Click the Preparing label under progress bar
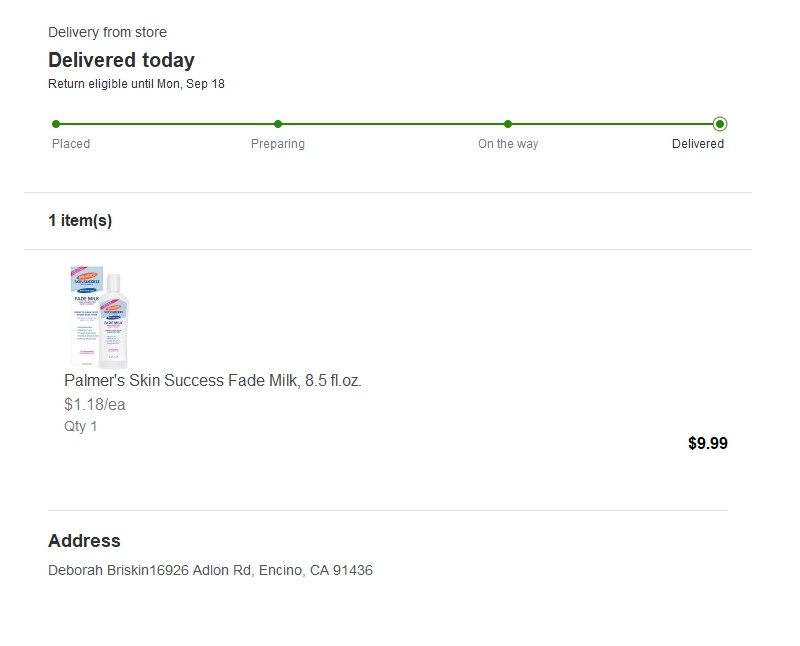Viewport: 800px width, 646px height. point(278,144)
